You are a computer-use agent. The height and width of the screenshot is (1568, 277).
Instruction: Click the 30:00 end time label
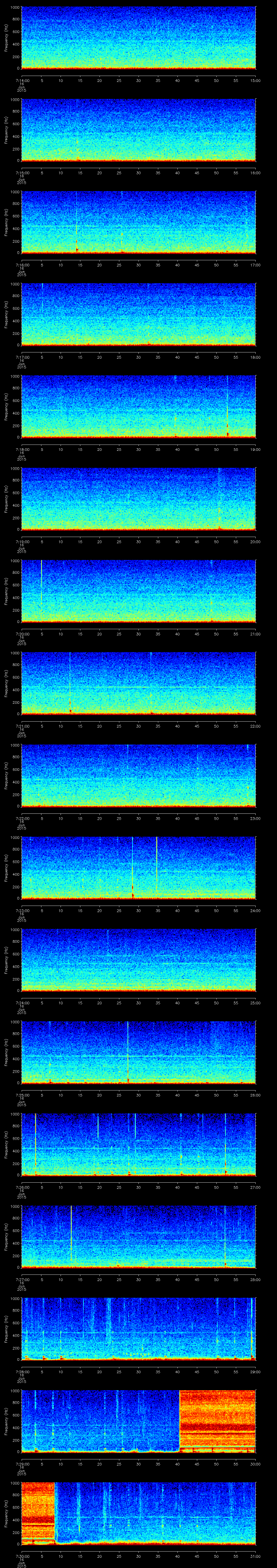pos(255,1463)
